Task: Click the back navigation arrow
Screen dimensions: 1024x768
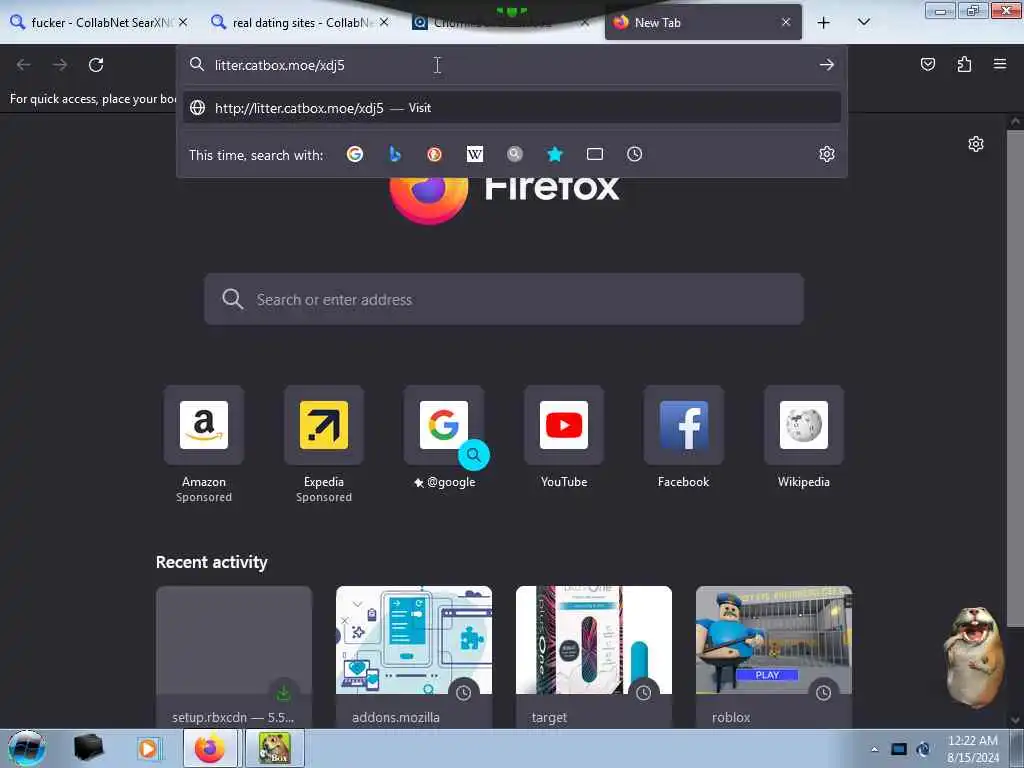Action: [24, 65]
